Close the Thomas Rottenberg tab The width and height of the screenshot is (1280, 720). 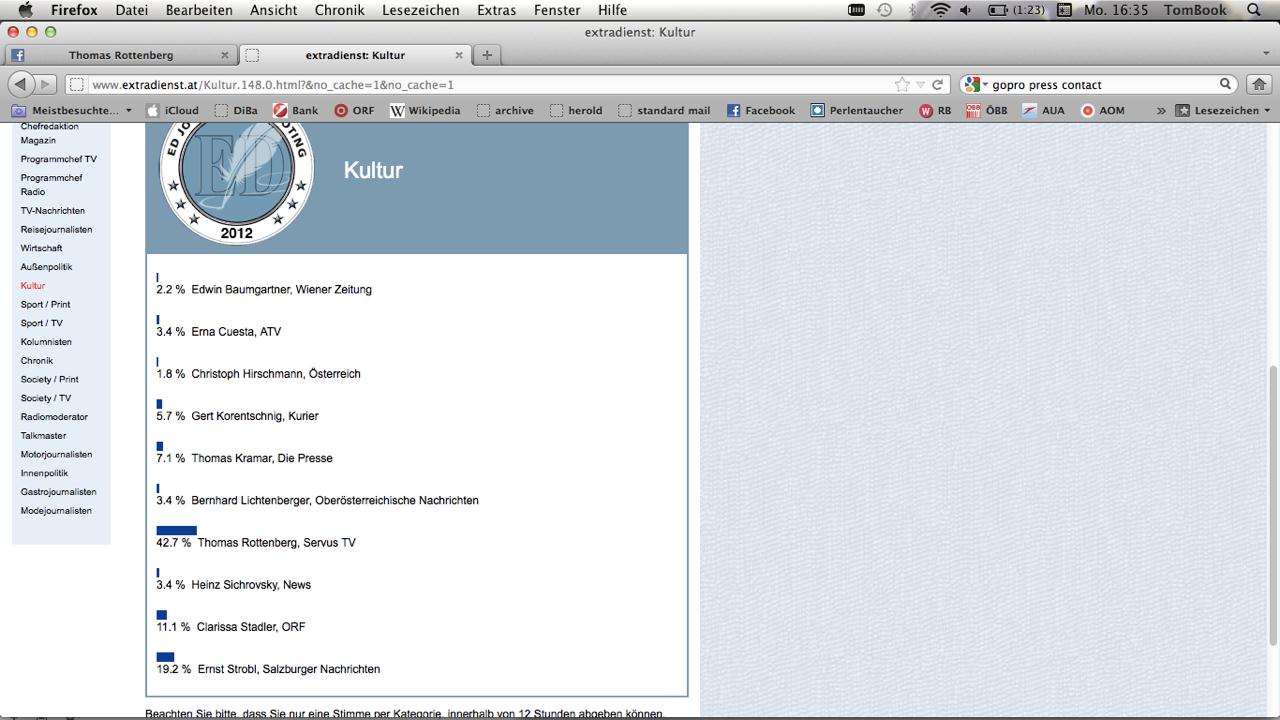(225, 55)
